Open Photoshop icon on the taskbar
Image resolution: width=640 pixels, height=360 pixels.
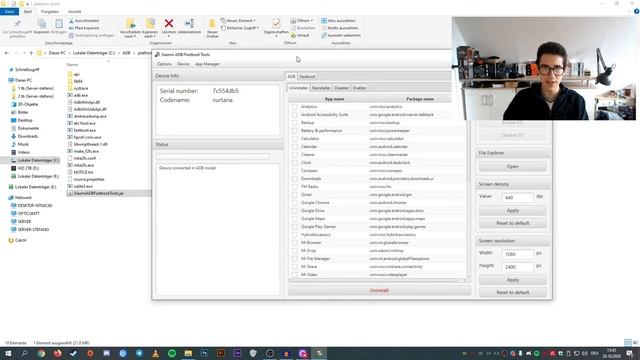[204, 353]
